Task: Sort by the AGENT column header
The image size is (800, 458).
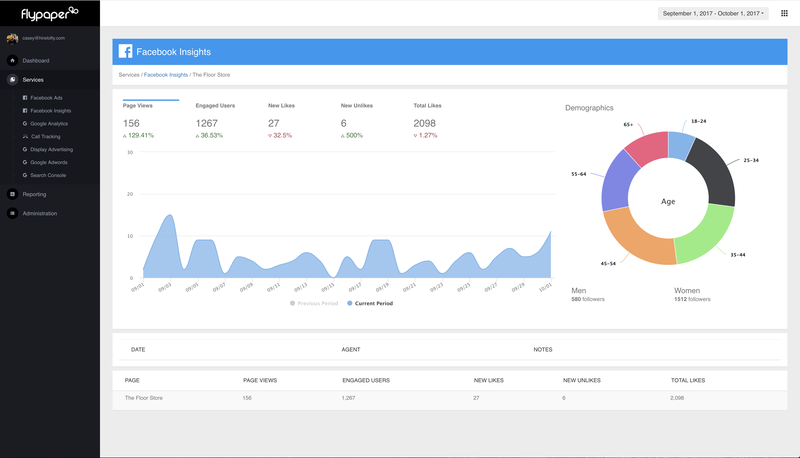Action: [351, 349]
